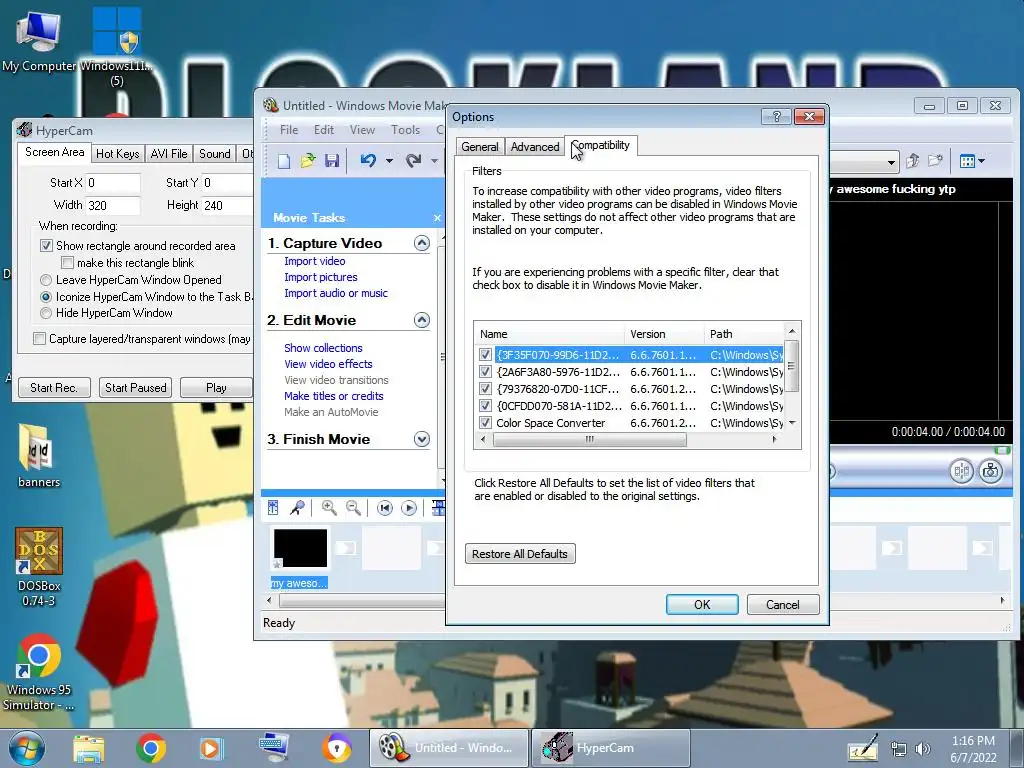Open the Hot Keys tab in HyperCam

pyautogui.click(x=118, y=153)
